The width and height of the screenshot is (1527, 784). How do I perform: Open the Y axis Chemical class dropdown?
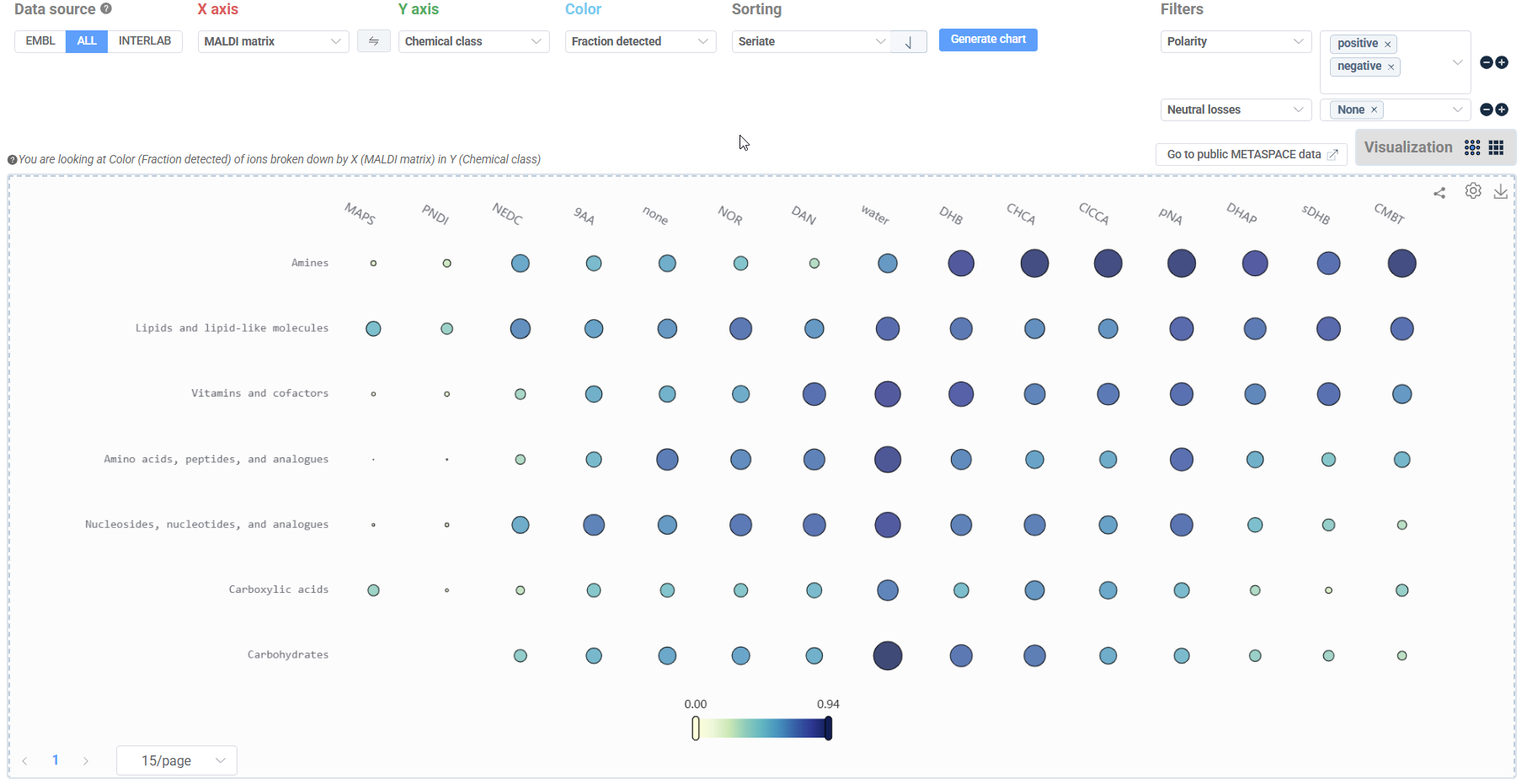(473, 41)
